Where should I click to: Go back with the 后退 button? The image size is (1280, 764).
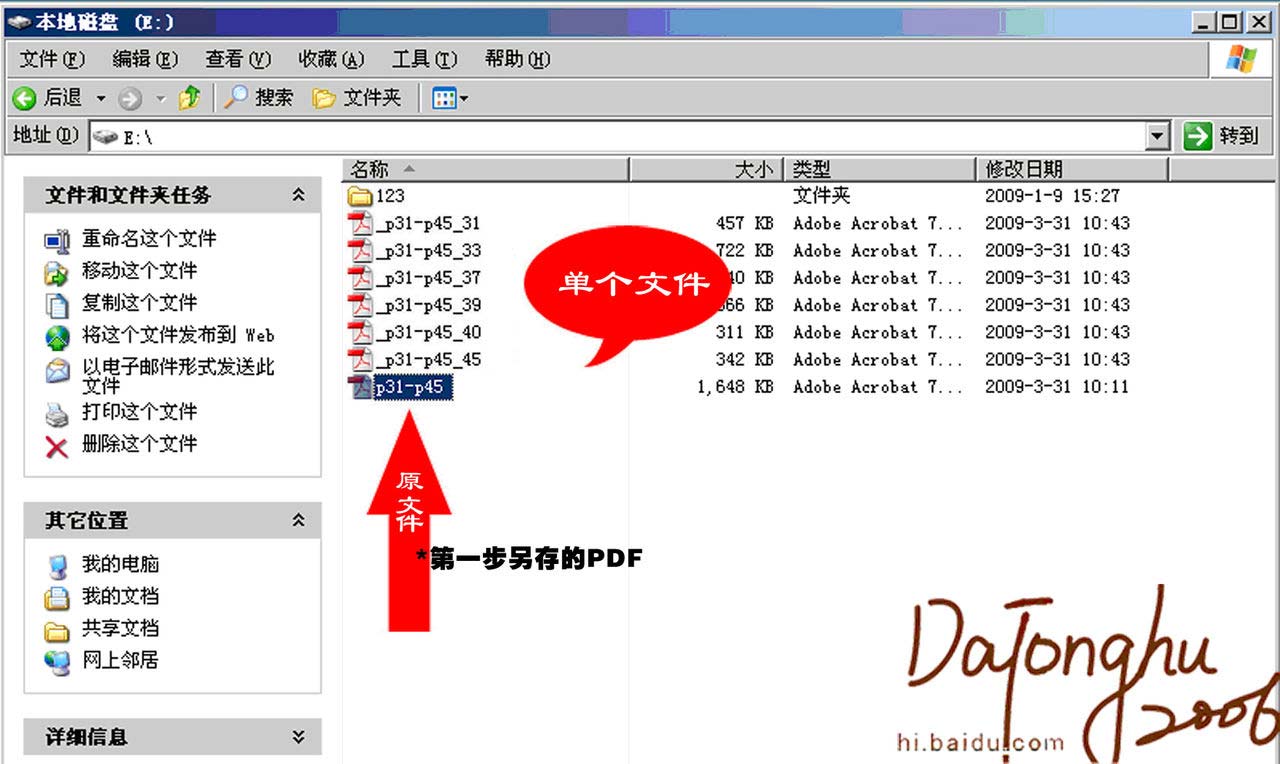[47, 98]
